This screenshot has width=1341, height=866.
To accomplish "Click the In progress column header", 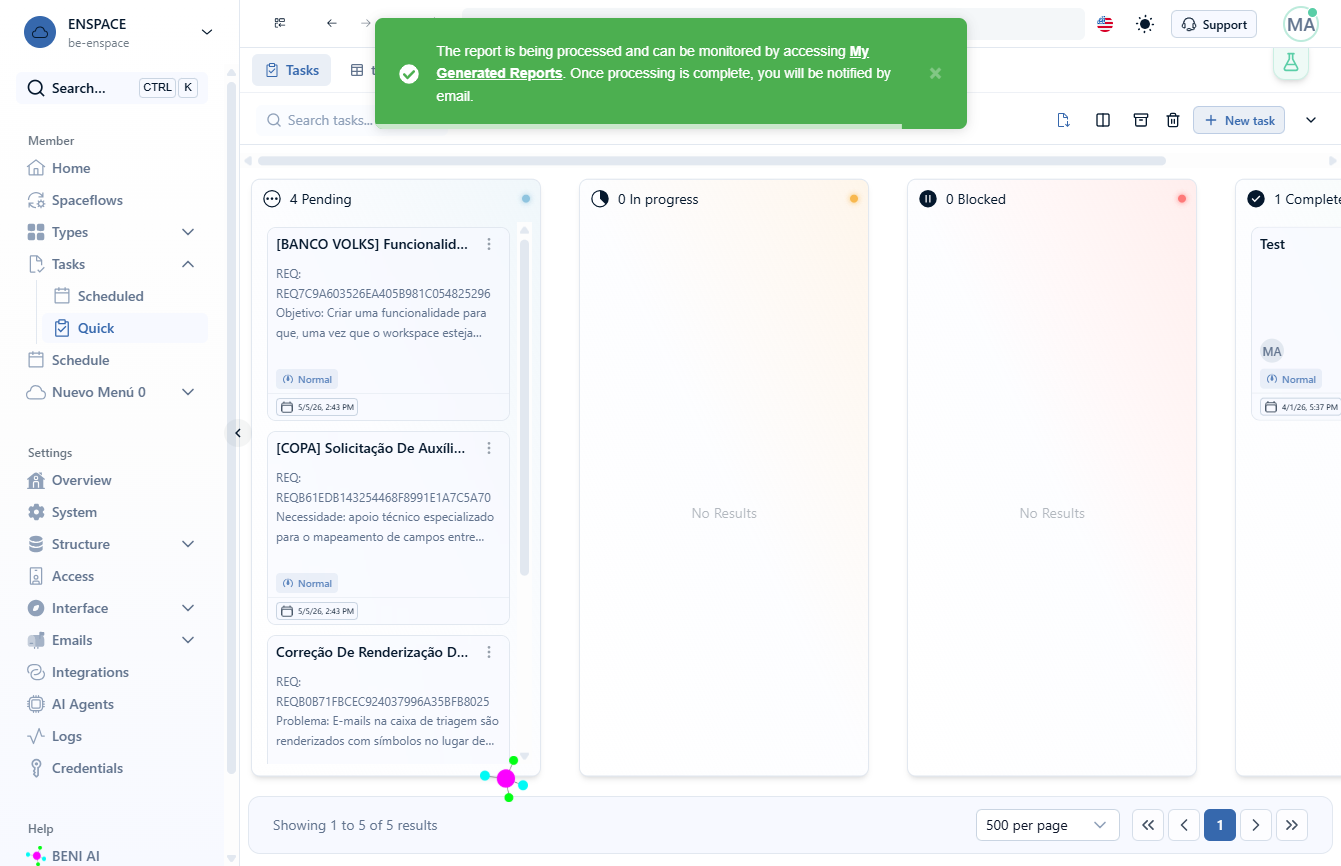I will click(x=724, y=199).
